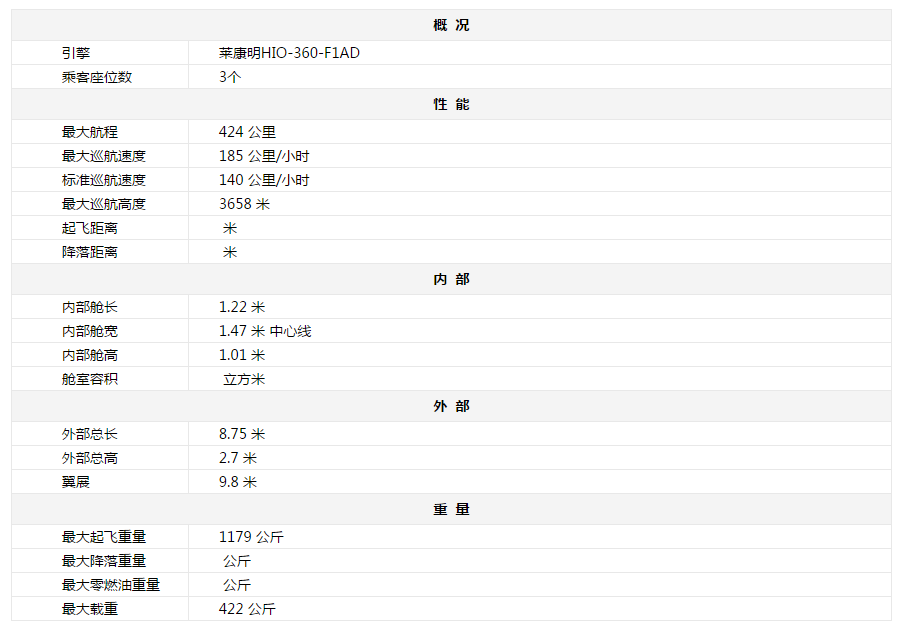Click the 外部 section header
The height and width of the screenshot is (630, 901).
(x=451, y=406)
